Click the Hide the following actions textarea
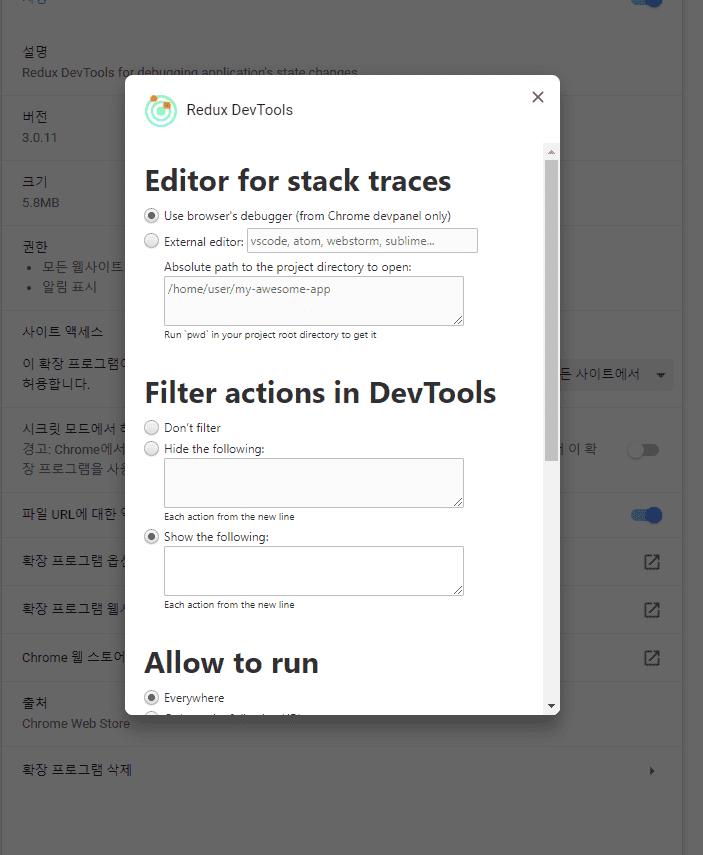The width and height of the screenshot is (703, 855). tap(314, 483)
